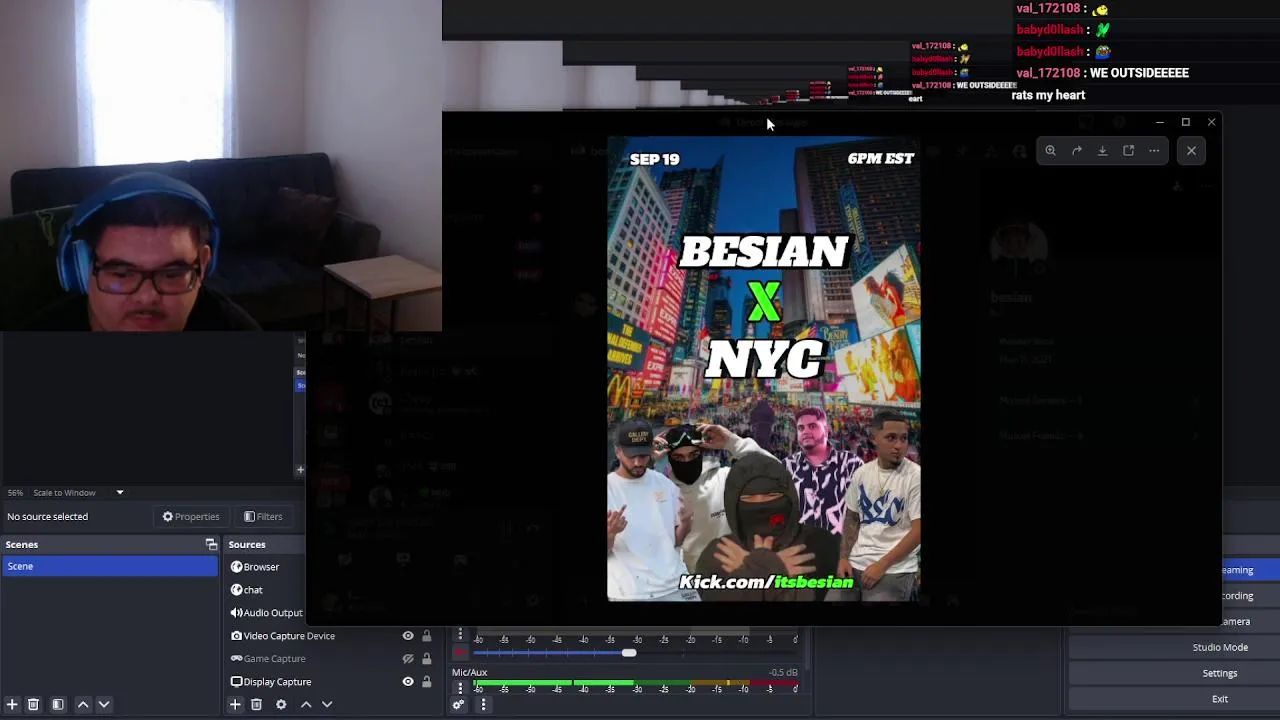The height and width of the screenshot is (720, 1280).
Task: Toggle lock on Video Capture Device
Action: coord(426,636)
